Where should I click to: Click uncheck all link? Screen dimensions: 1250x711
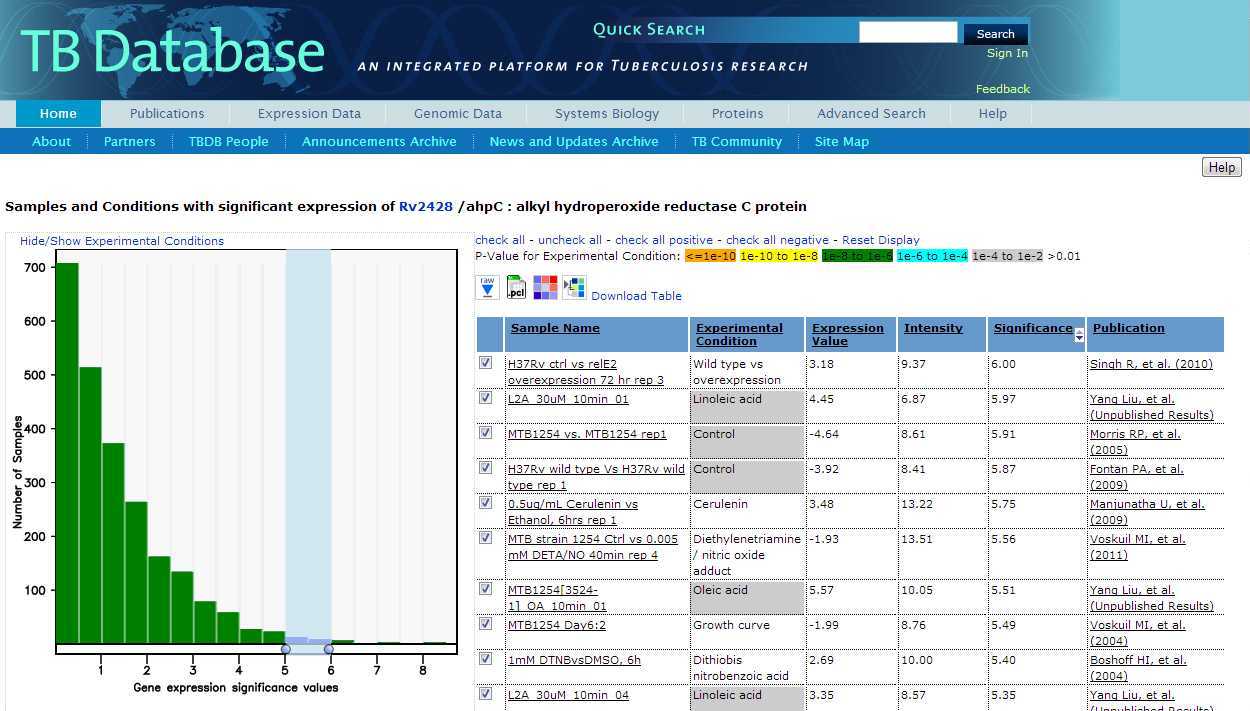tap(570, 240)
